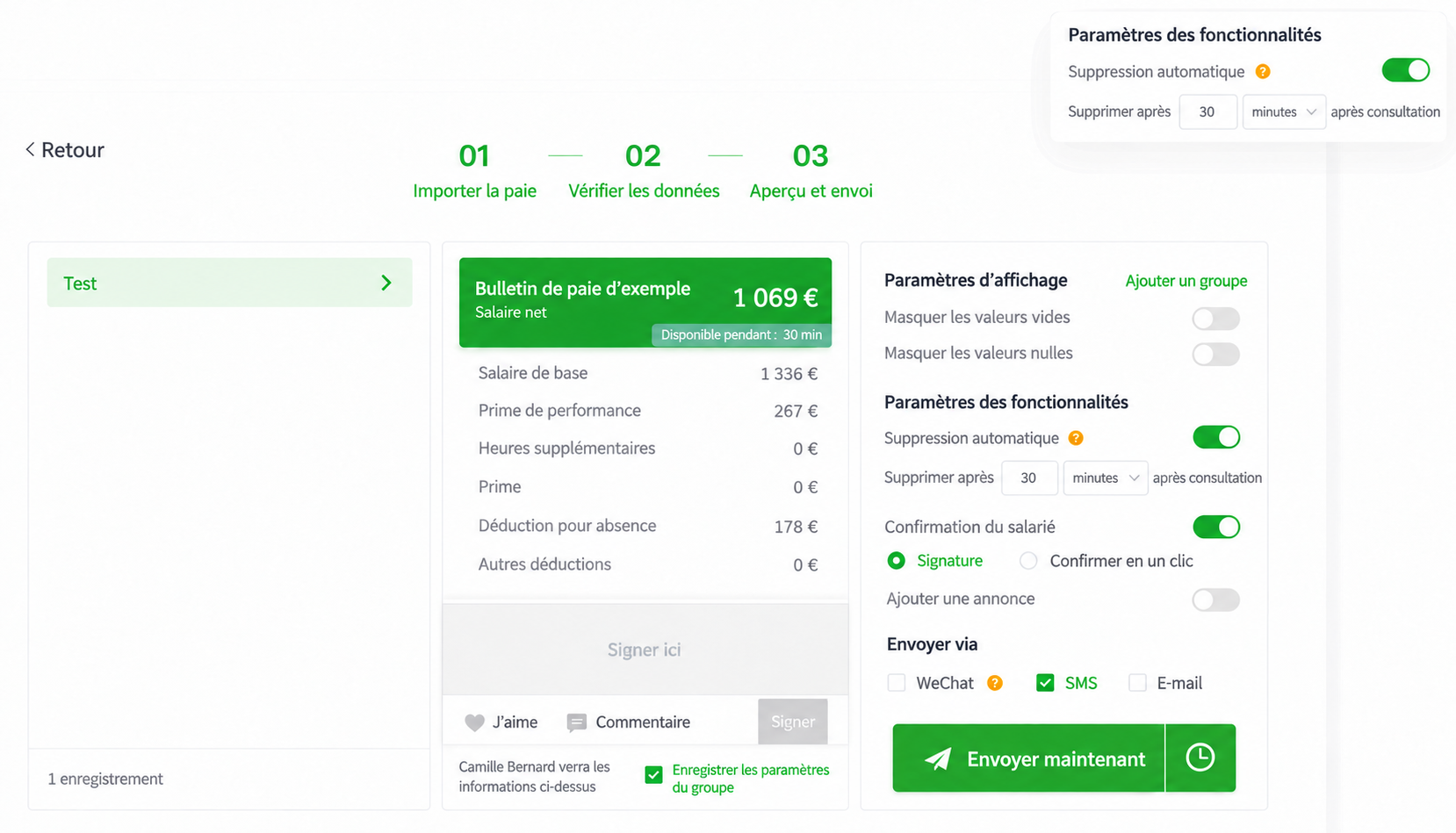
Task: Click the Signer button
Action: click(x=792, y=722)
